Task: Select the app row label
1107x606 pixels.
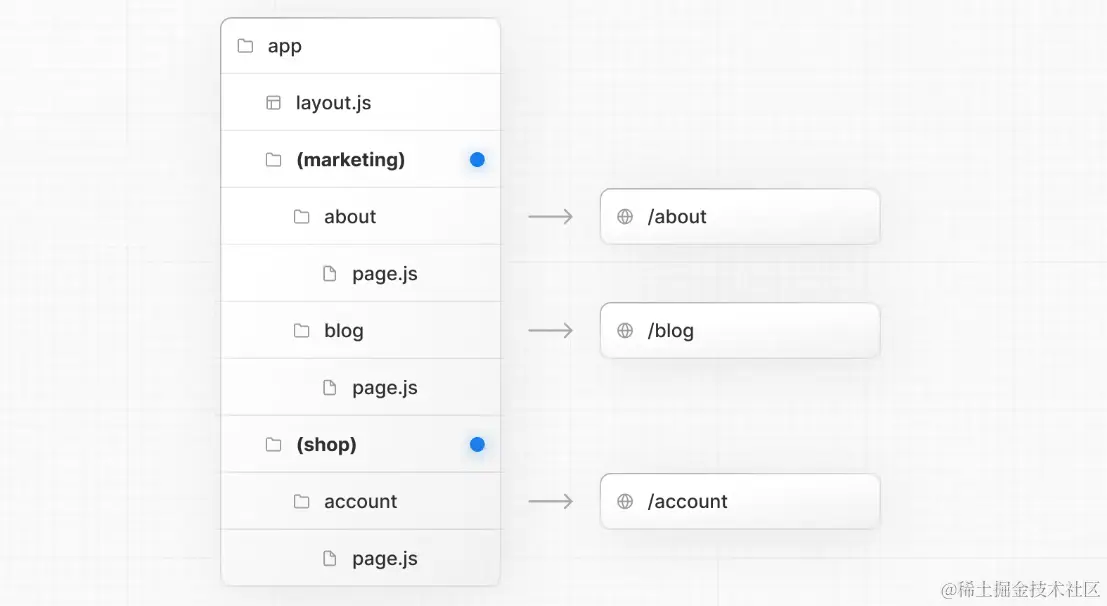Action: (x=285, y=47)
